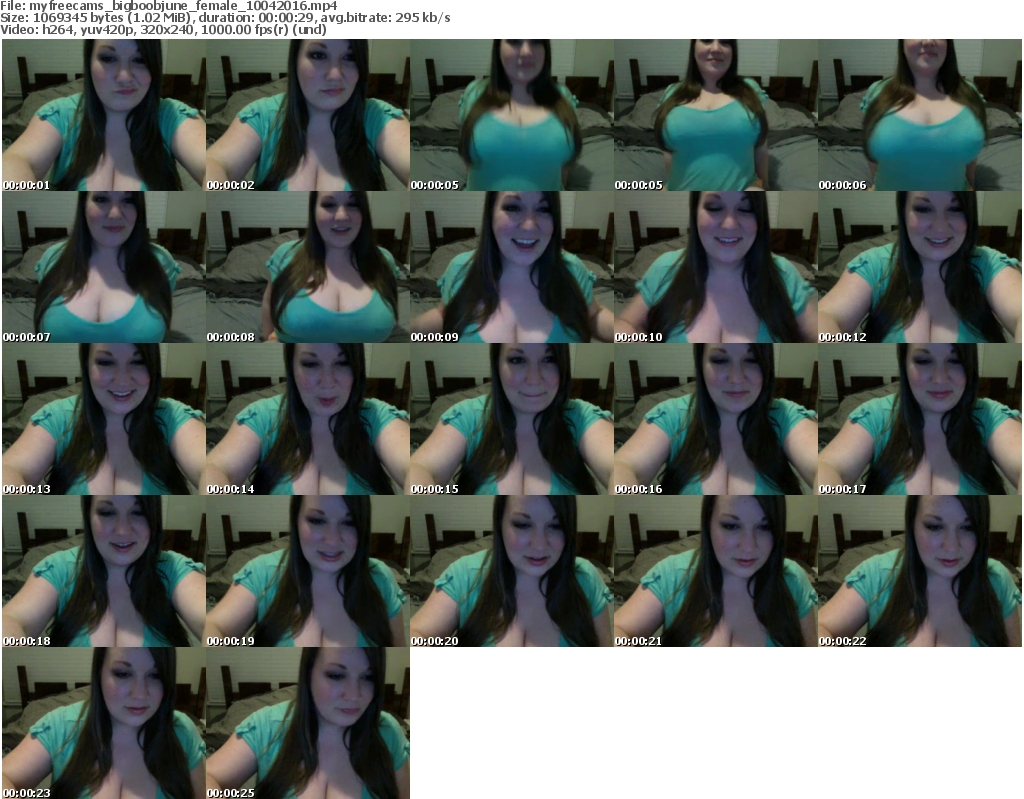Click the frame labeled 00:00:08

307,267
